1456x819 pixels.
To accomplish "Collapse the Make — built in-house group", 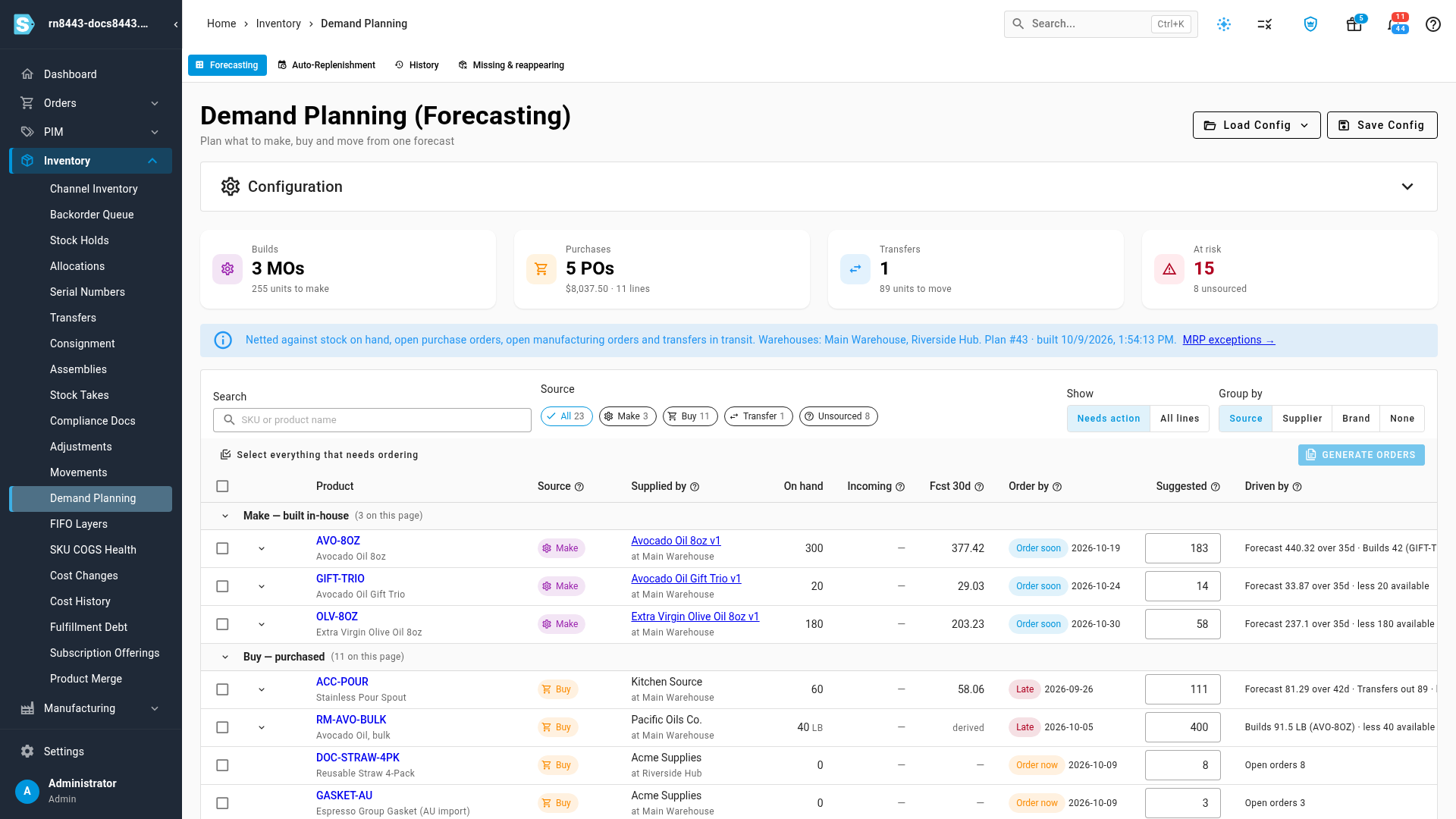I will click(x=225, y=516).
